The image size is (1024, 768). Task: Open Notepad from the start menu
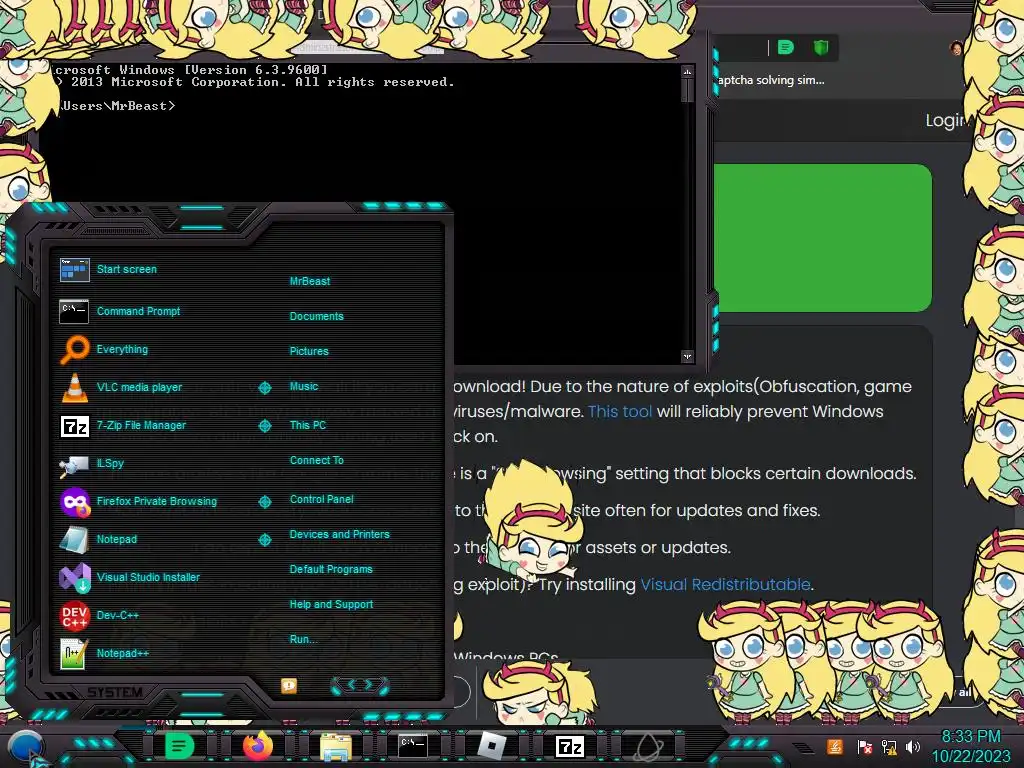coord(99,539)
